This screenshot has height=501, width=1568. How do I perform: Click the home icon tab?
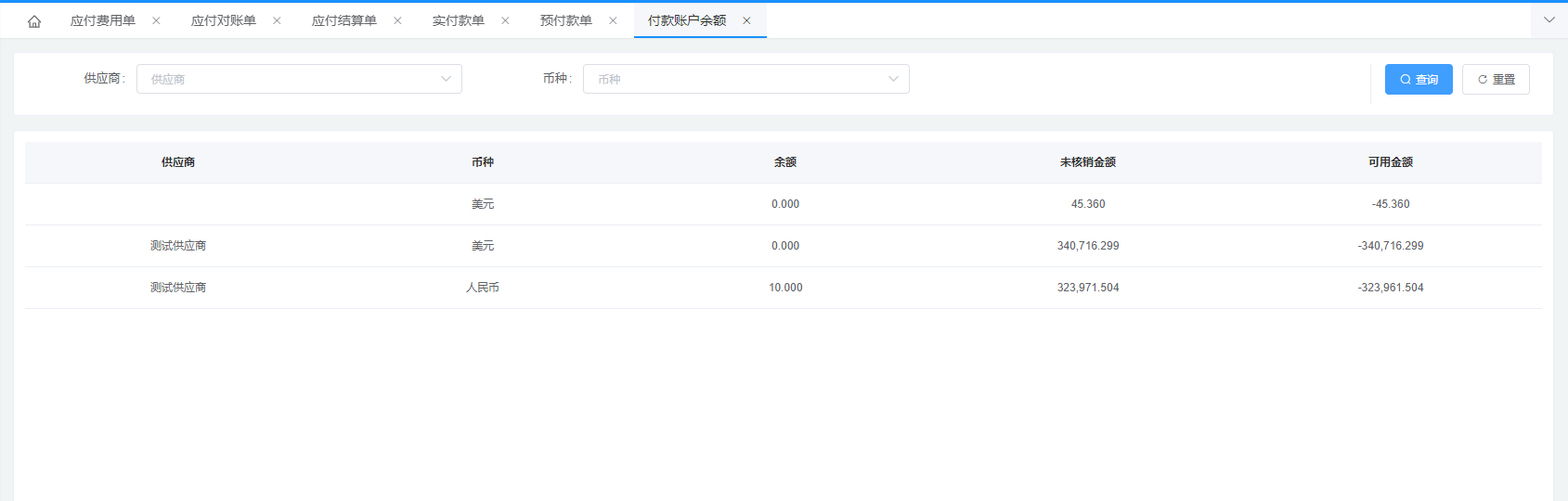(x=34, y=21)
